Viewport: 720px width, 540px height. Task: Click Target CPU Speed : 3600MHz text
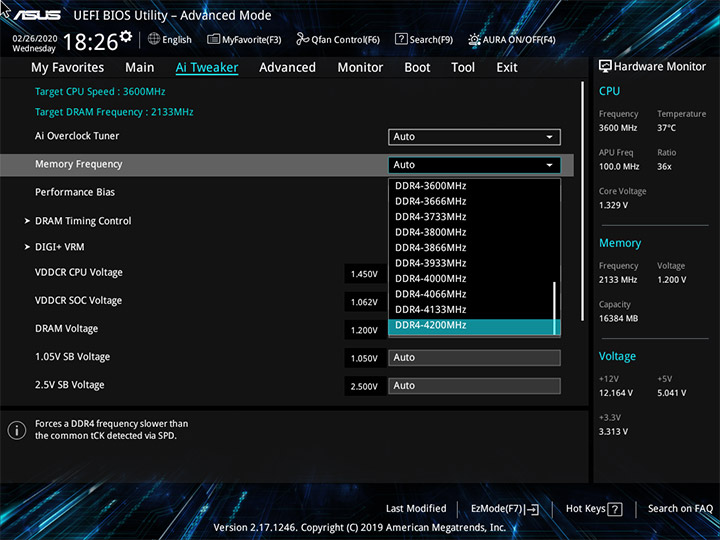click(100, 91)
